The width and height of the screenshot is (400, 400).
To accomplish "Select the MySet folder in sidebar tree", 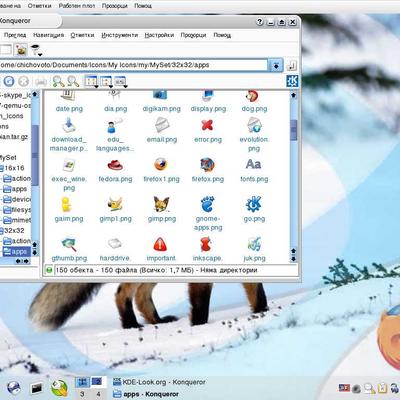I will tap(8, 157).
